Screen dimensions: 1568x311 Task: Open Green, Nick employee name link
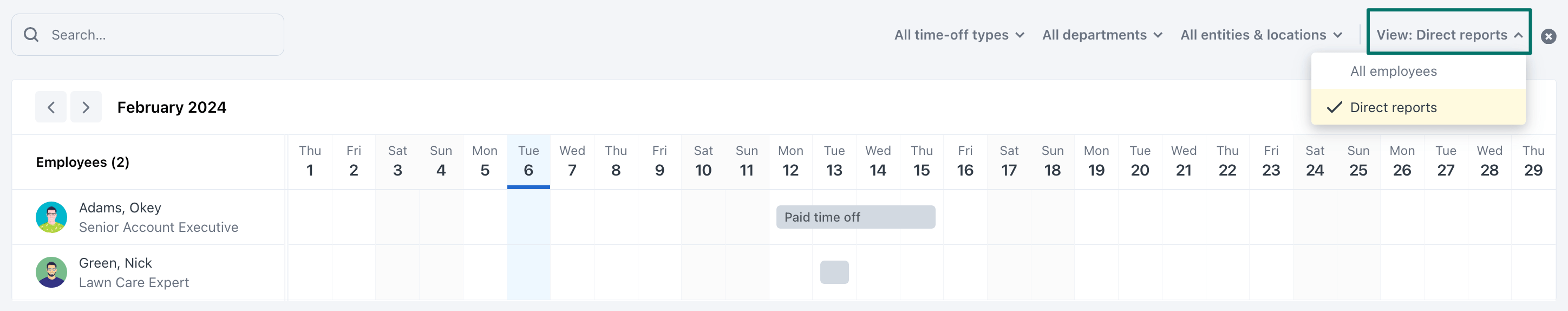pos(115,263)
